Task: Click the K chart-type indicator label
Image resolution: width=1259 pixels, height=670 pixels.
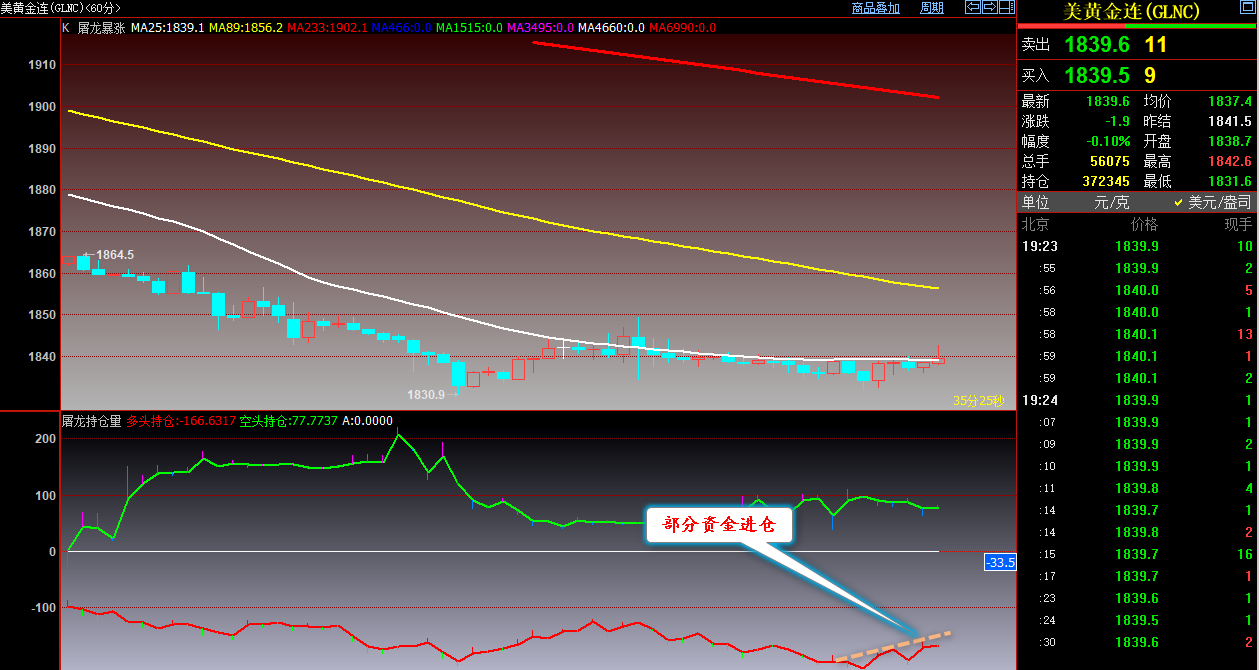Action: [x=66, y=27]
